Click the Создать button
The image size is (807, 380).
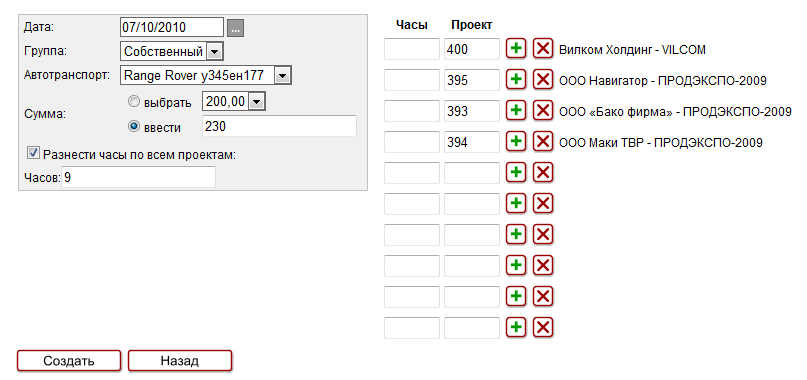point(69,360)
